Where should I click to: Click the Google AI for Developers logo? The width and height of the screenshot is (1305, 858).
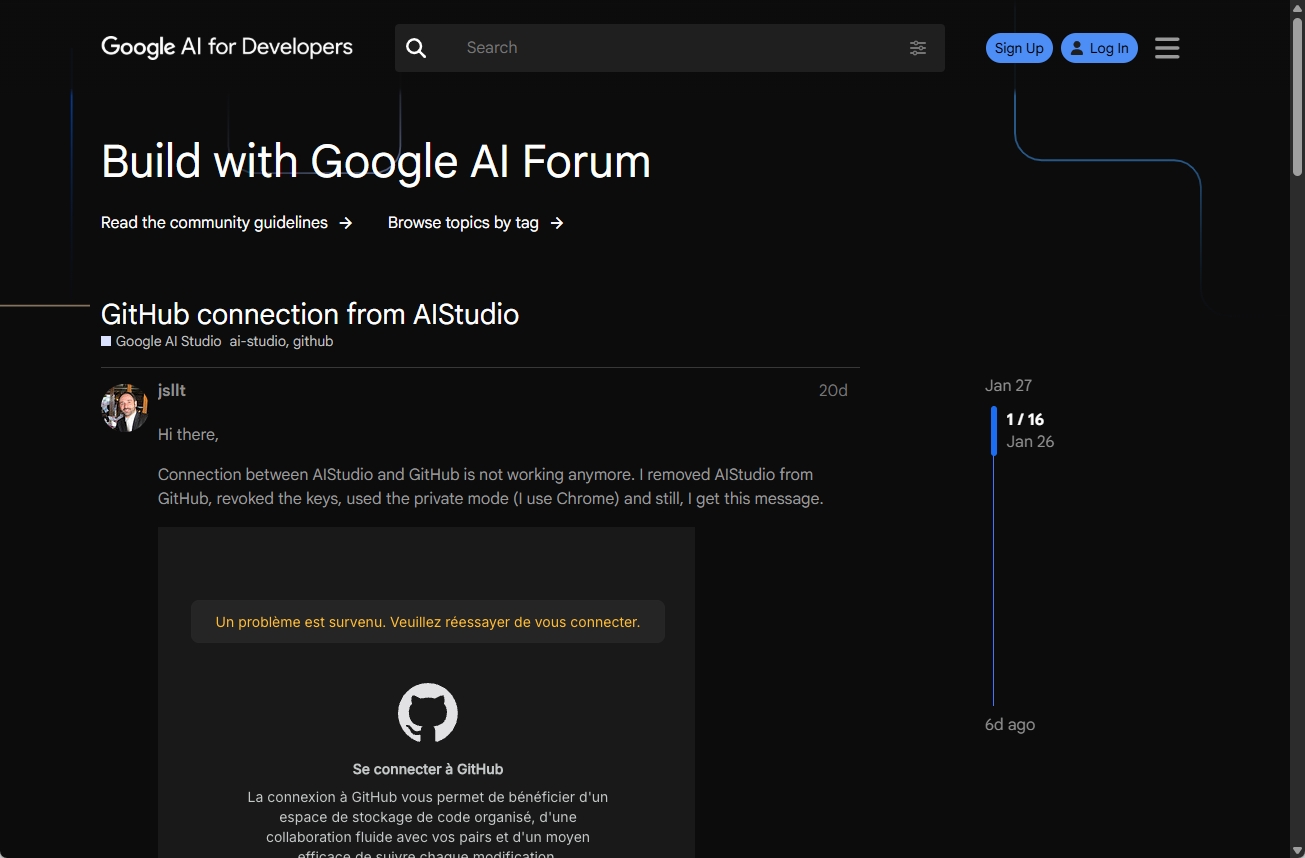click(227, 47)
